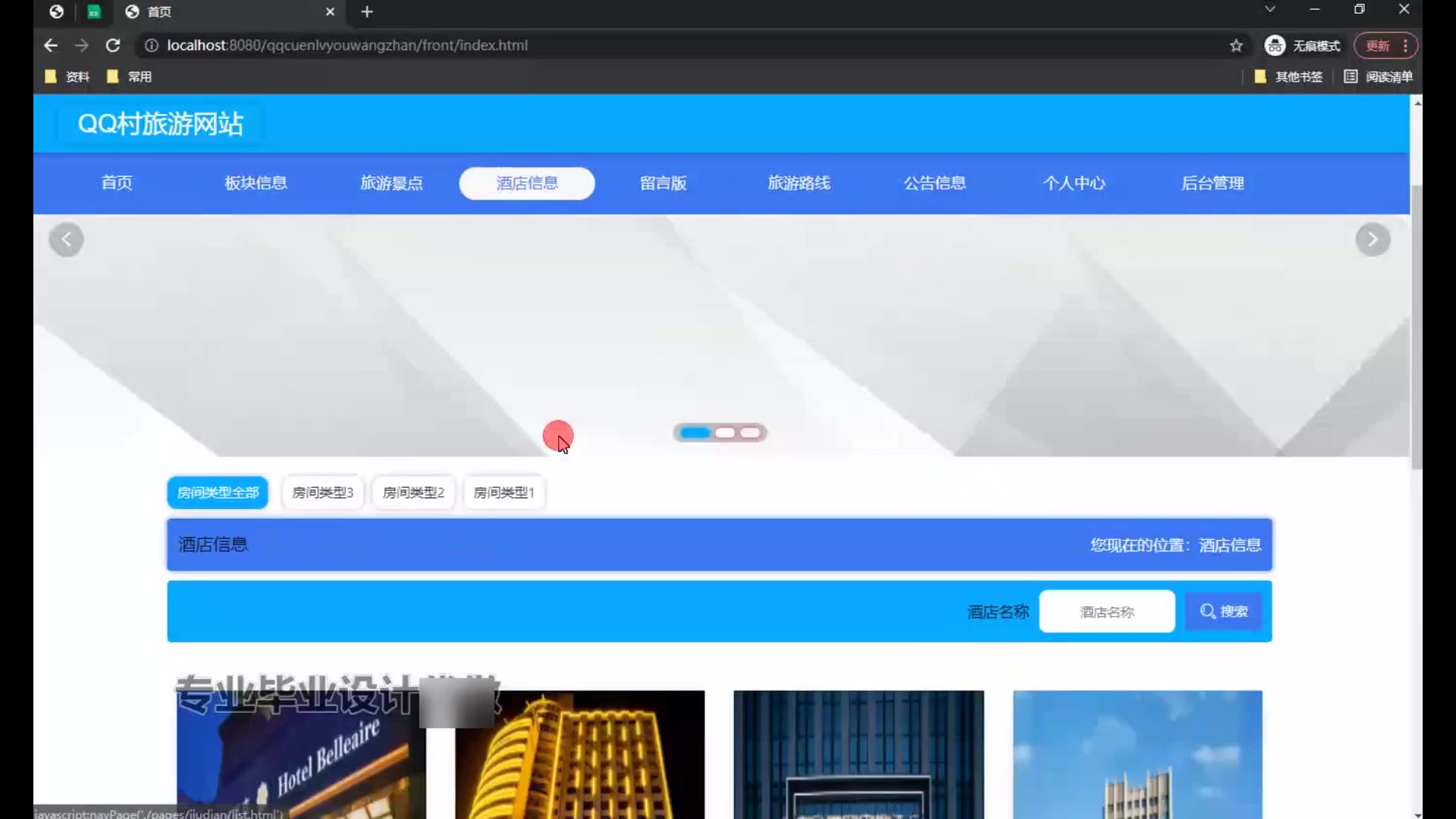Open the browser three-dot menu
Viewport: 1456px width, 819px height.
coord(1405,45)
